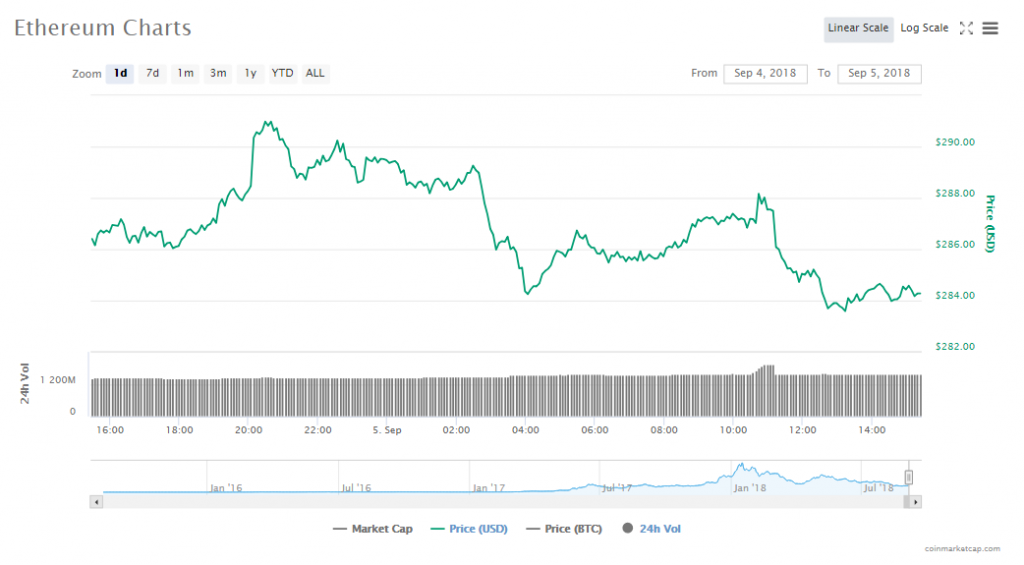The height and width of the screenshot is (565, 1024).
Task: Select the 3m zoom option
Action: [x=217, y=73]
